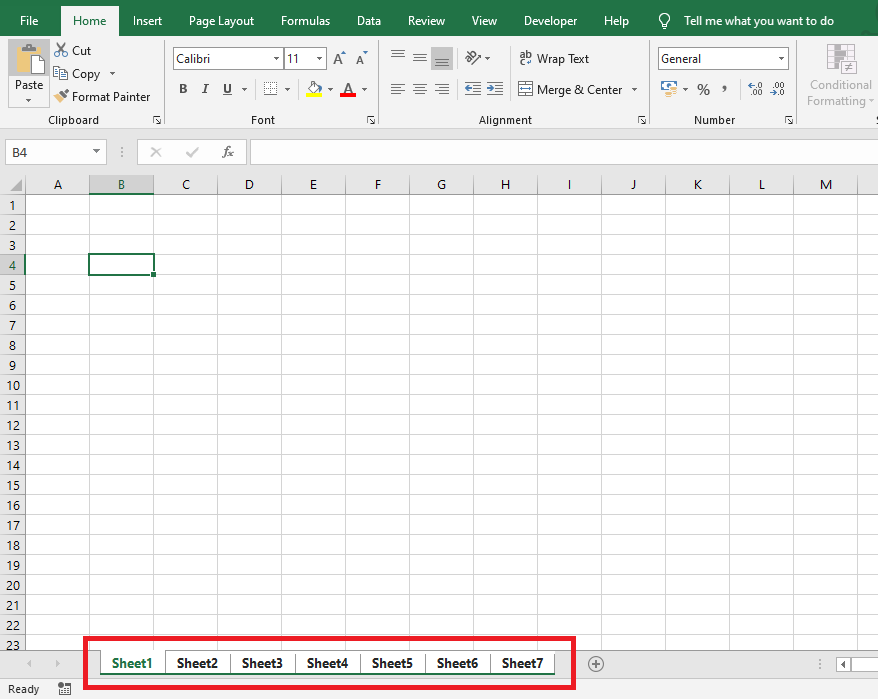Click the Percent Style icon
The height and width of the screenshot is (699, 878).
click(x=703, y=90)
